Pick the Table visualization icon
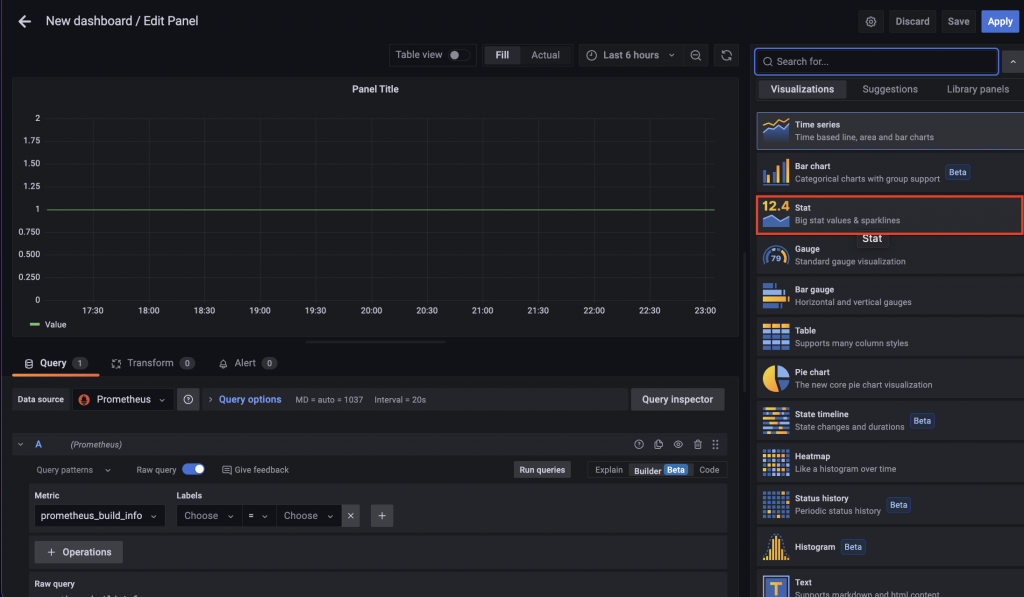The image size is (1024, 597). pos(776,337)
